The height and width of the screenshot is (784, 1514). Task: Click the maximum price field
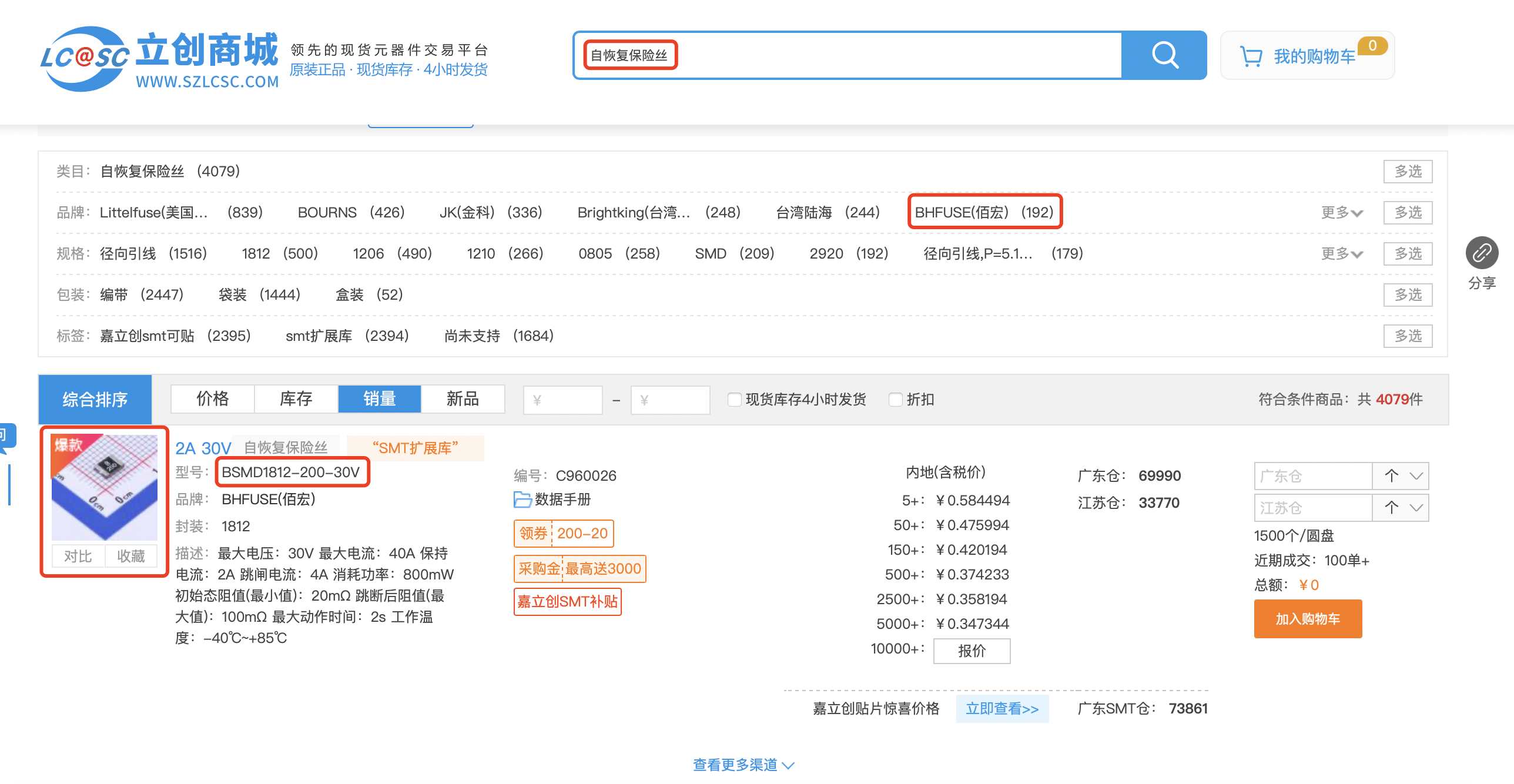[671, 400]
